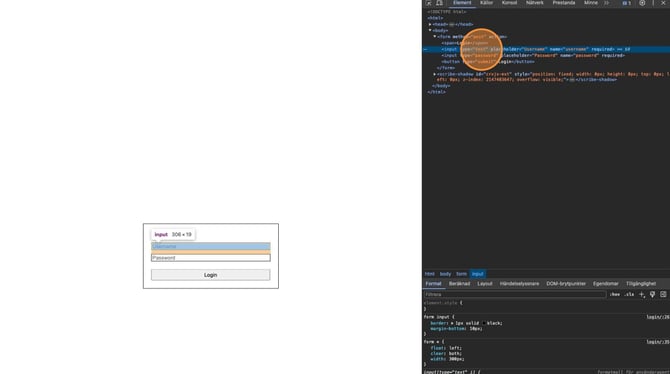Expand the head element node
Image resolution: width=670 pixels, height=374 pixels.
click(x=430, y=24)
